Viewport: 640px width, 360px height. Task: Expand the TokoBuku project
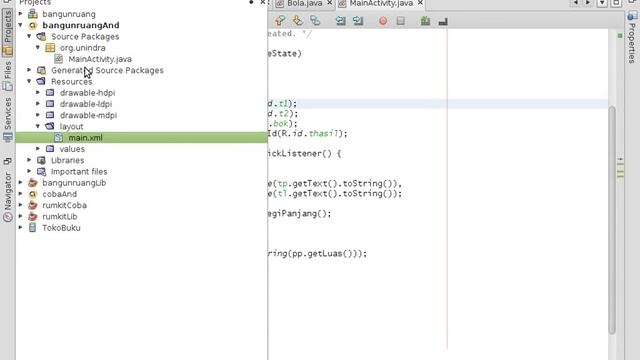21,227
